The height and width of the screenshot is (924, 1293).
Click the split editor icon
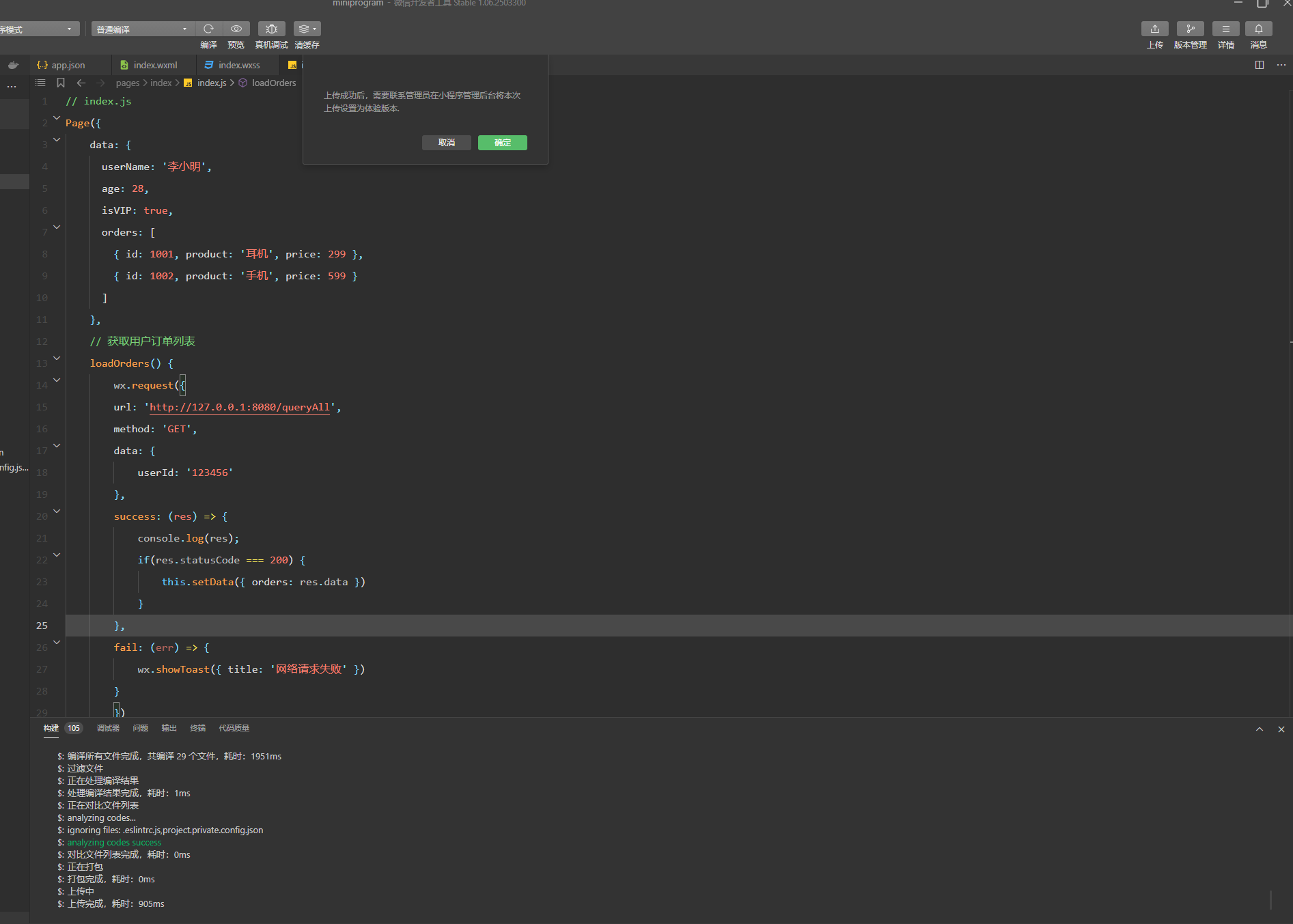pyautogui.click(x=1260, y=65)
